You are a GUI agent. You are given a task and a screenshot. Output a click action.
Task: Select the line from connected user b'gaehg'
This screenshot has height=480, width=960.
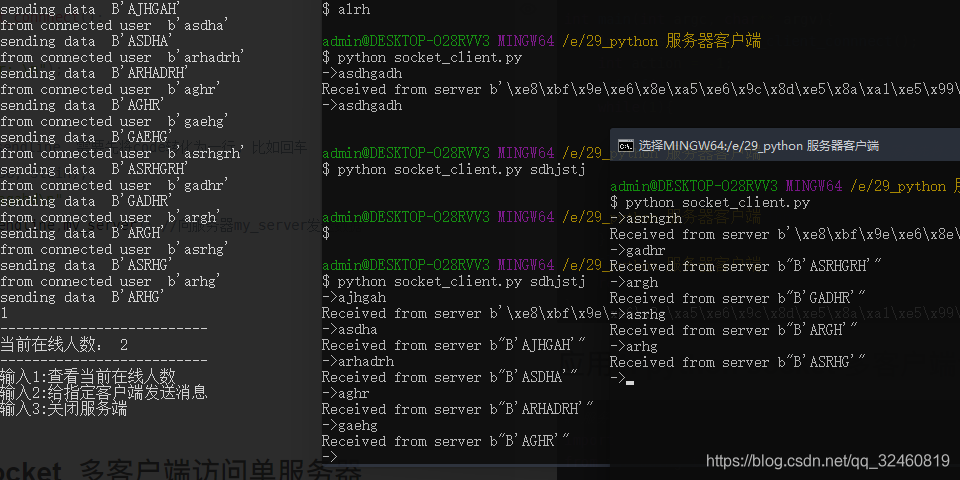(114, 121)
